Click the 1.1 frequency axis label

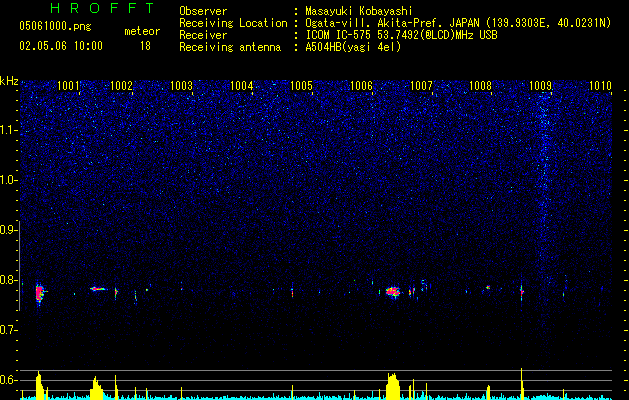click(9, 130)
